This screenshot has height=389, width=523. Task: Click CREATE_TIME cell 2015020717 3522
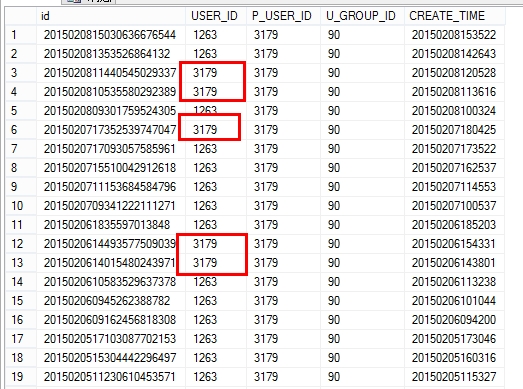pyautogui.click(x=454, y=149)
